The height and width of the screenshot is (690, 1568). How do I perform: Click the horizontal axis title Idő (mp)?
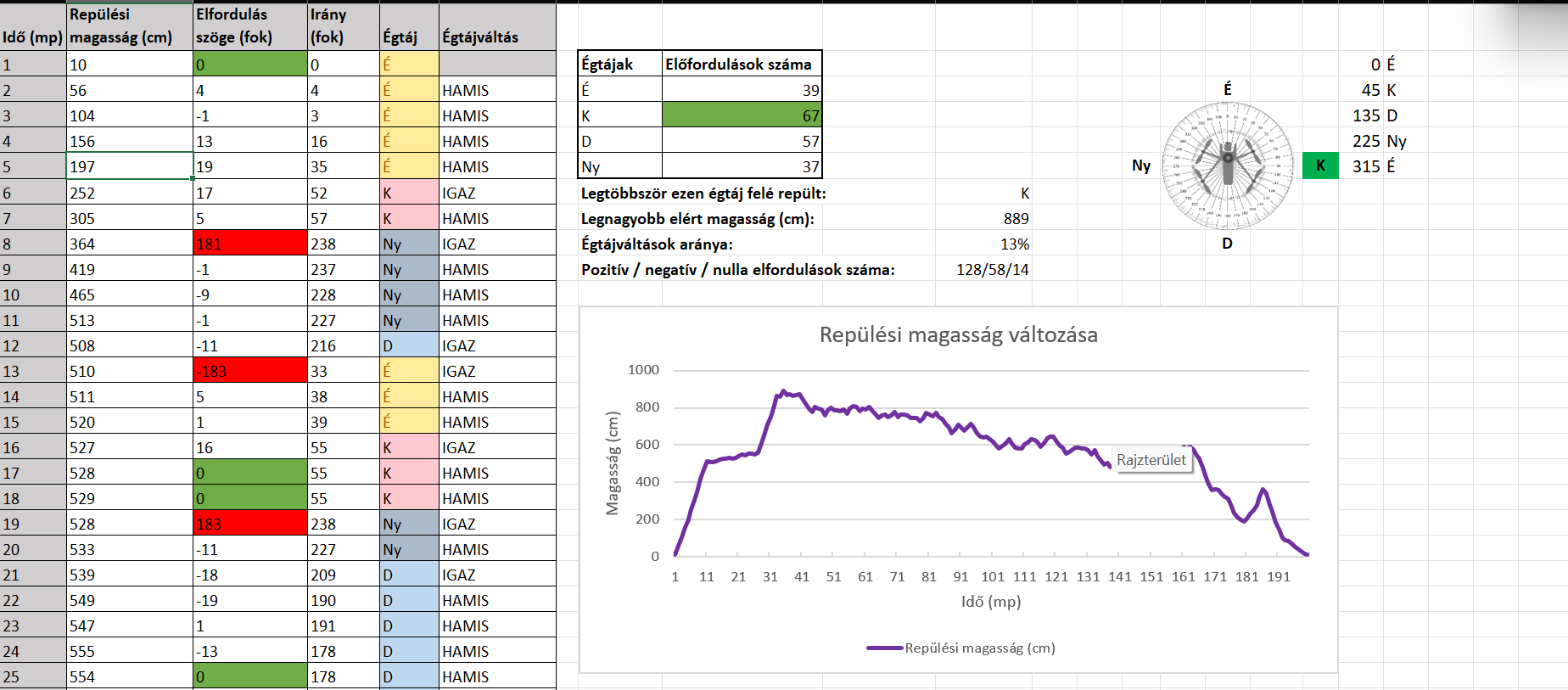(x=990, y=602)
